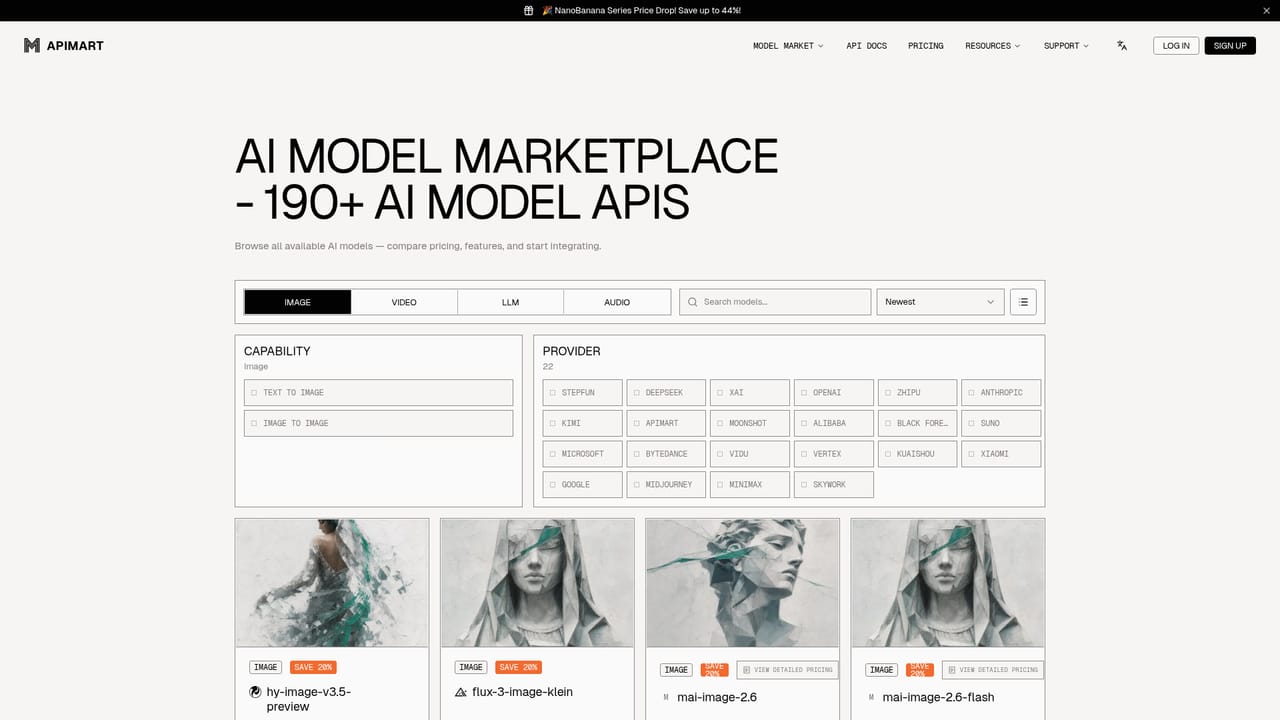Viewport: 1280px width, 720px height.
Task: Click the Sign Up button
Action: point(1230,46)
